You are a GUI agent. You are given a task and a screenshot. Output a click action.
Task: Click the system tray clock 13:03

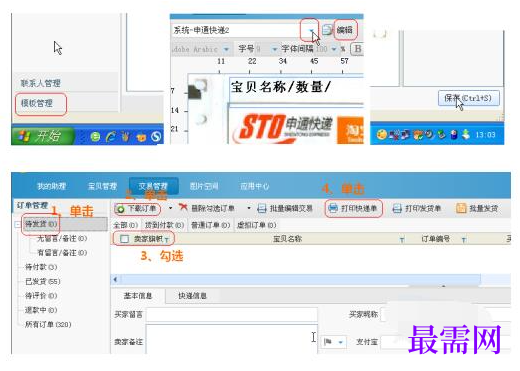pyautogui.click(x=485, y=135)
